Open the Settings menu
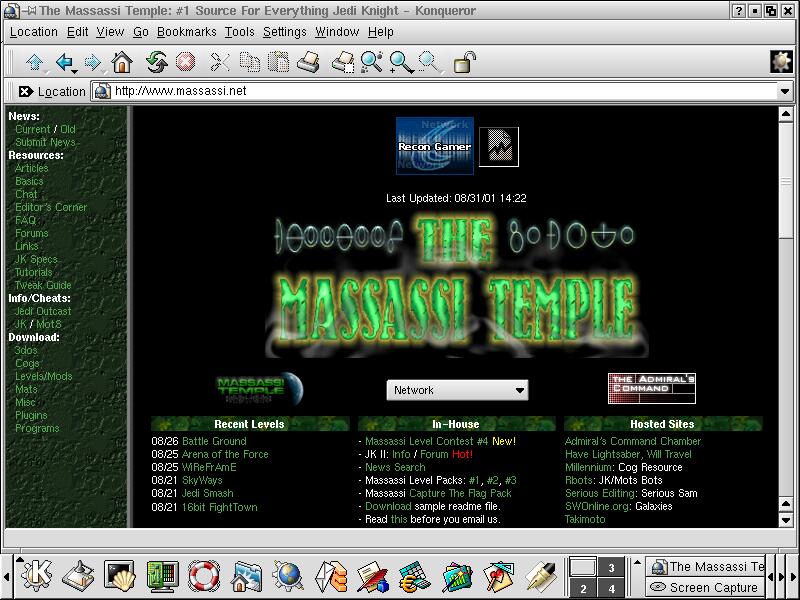This screenshot has height=600, width=800. click(x=285, y=32)
